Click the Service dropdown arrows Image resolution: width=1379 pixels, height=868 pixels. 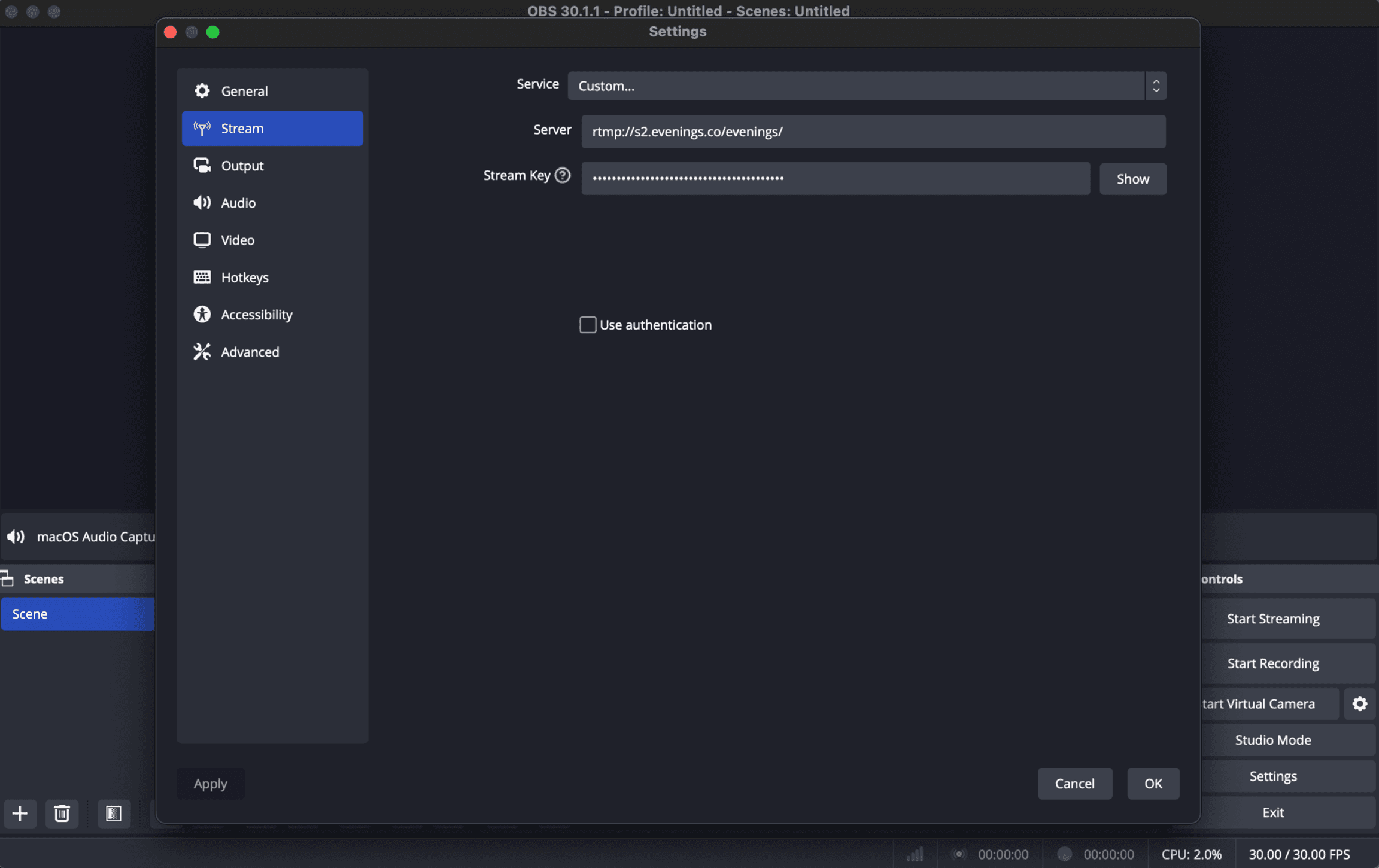coord(1156,86)
